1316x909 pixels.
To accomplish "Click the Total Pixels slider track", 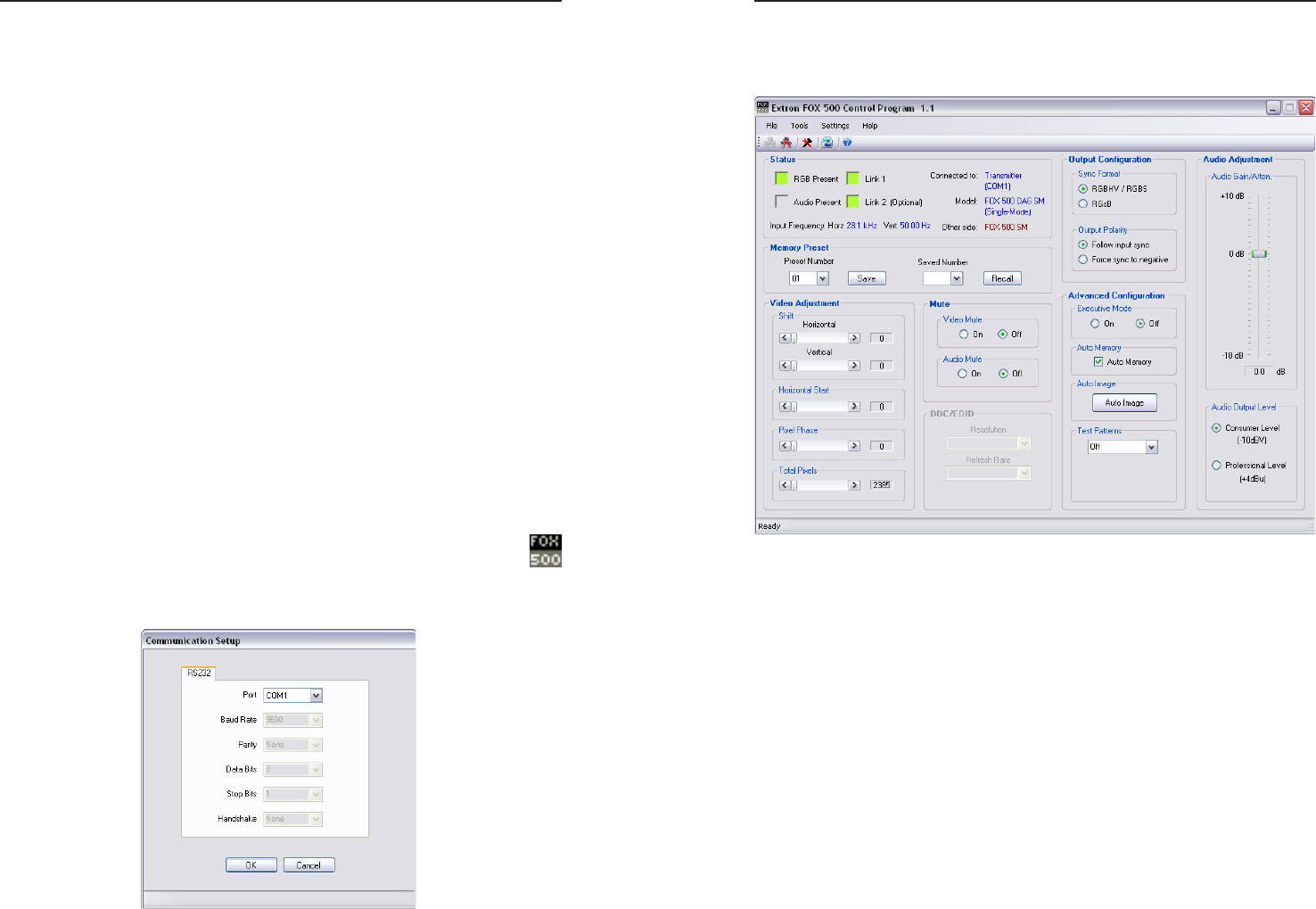I will (x=820, y=485).
